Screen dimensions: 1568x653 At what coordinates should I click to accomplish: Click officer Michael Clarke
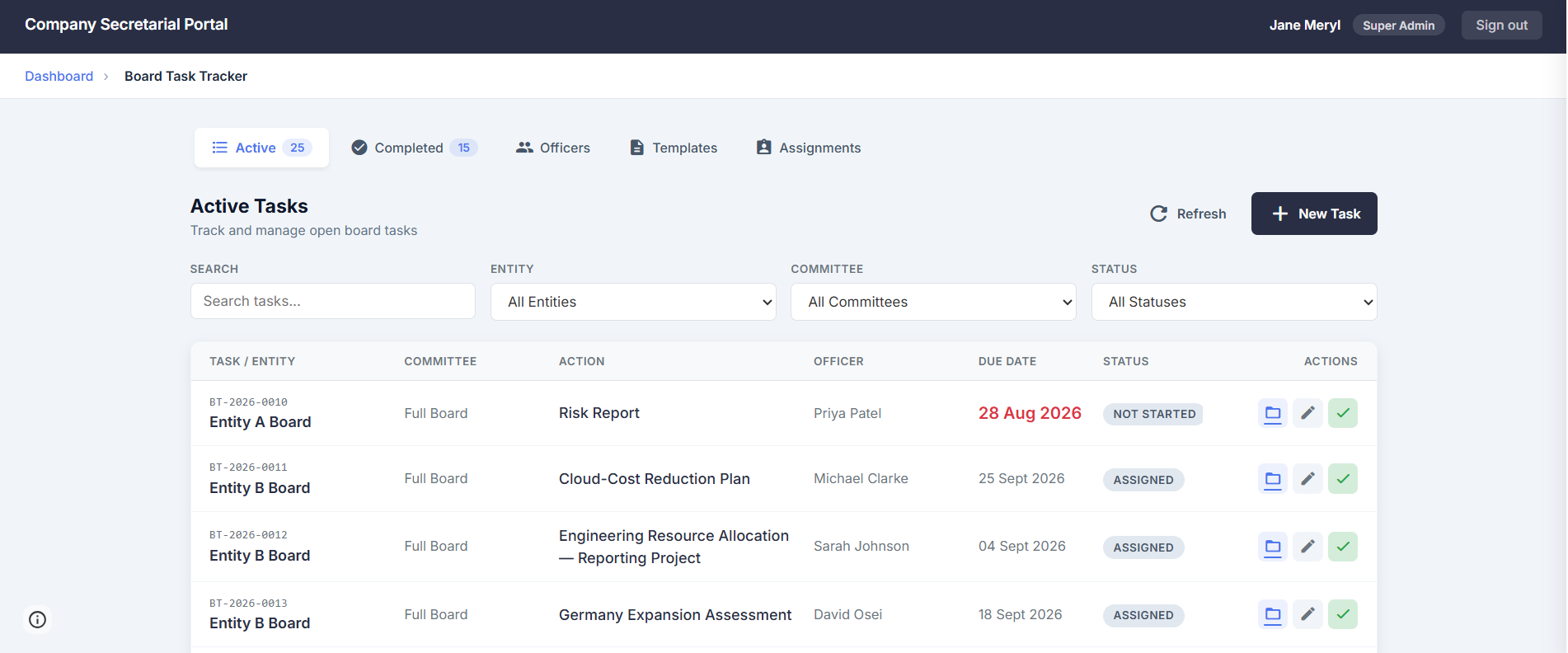point(861,479)
